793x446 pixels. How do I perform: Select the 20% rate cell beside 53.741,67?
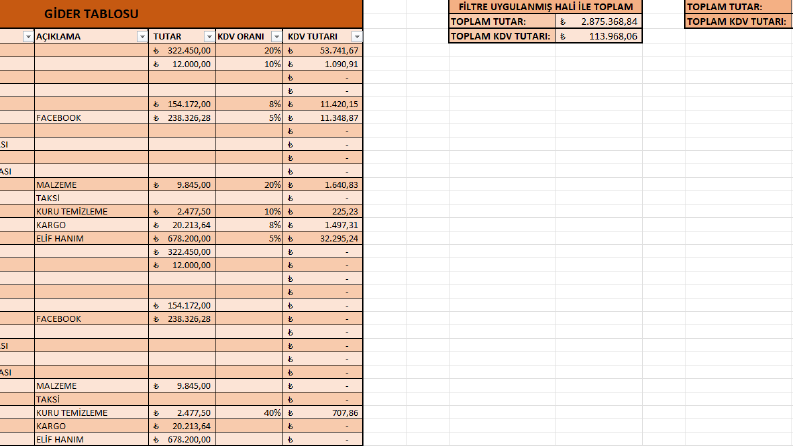tap(249, 51)
